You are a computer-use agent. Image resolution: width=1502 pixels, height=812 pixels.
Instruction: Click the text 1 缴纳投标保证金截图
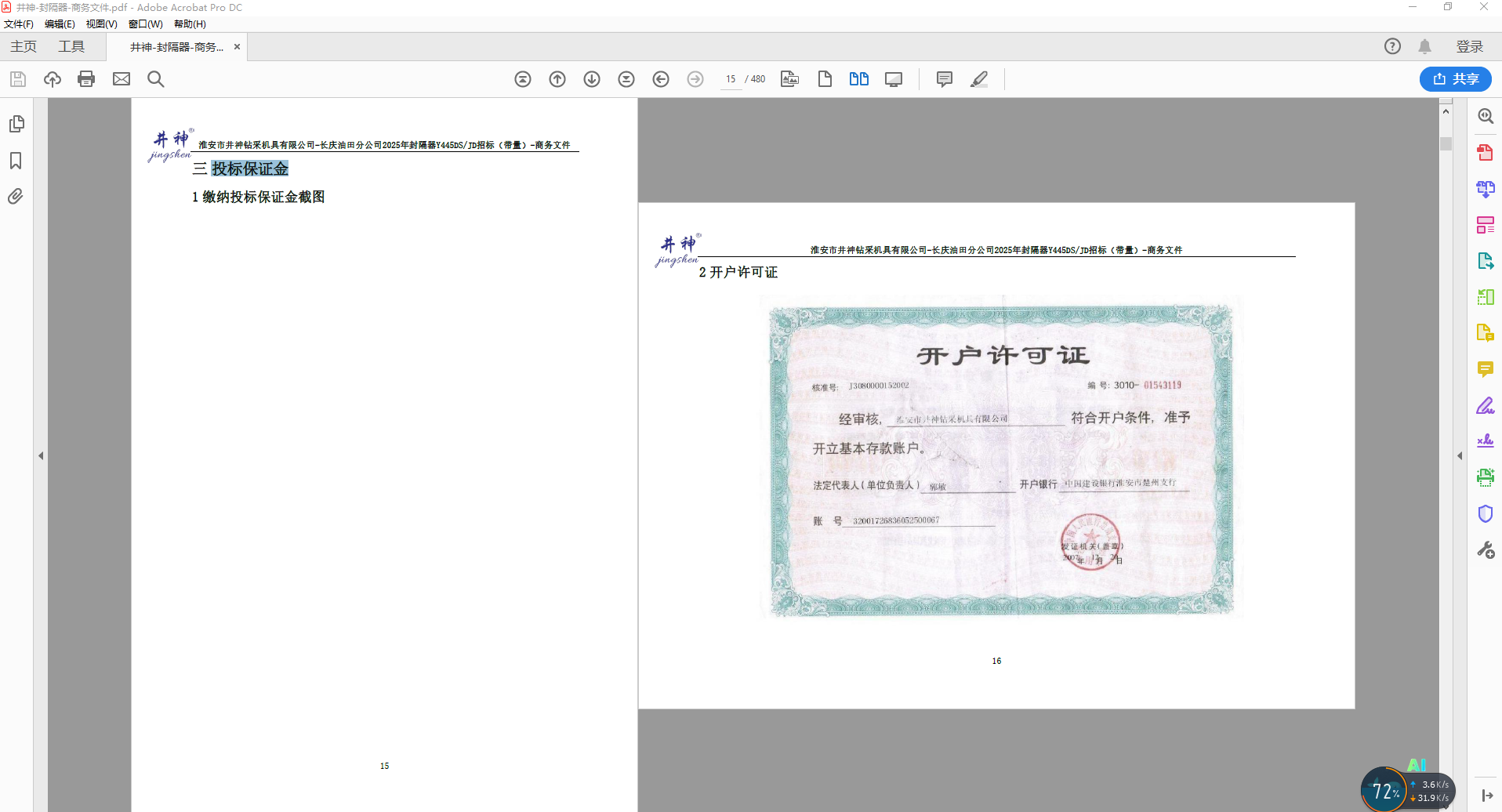pos(258,197)
